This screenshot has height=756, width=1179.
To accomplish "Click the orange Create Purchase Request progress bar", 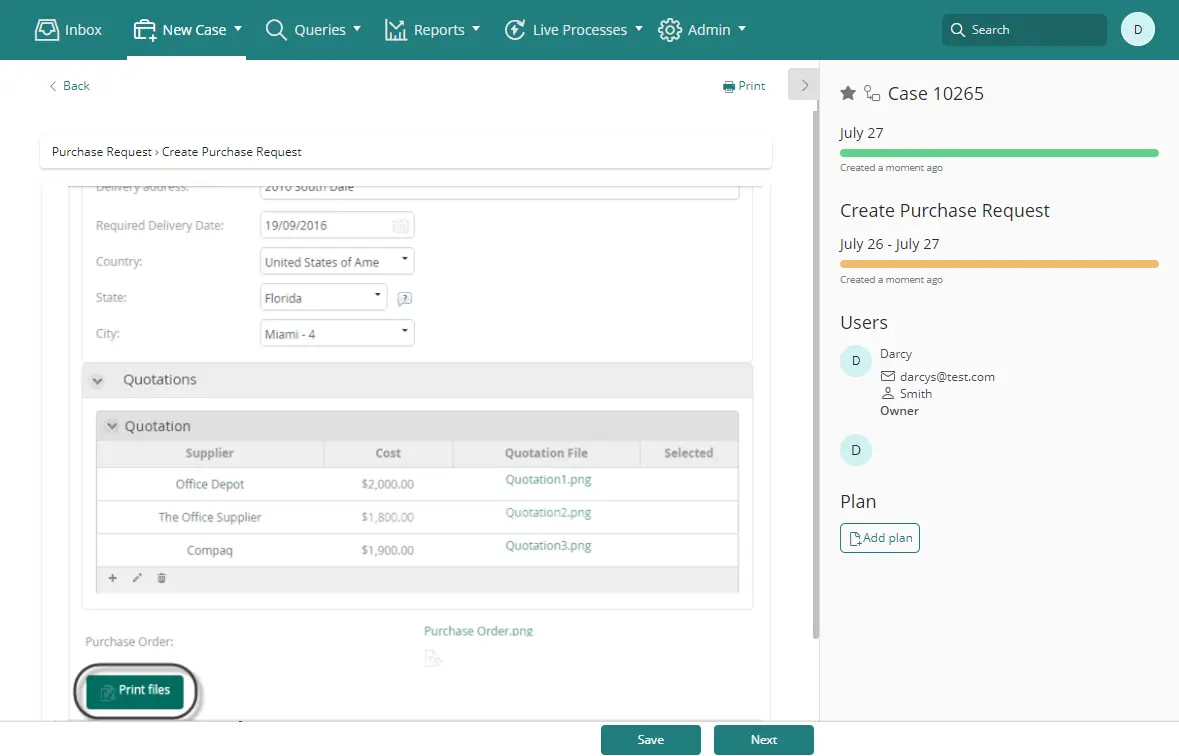I will click(x=999, y=264).
